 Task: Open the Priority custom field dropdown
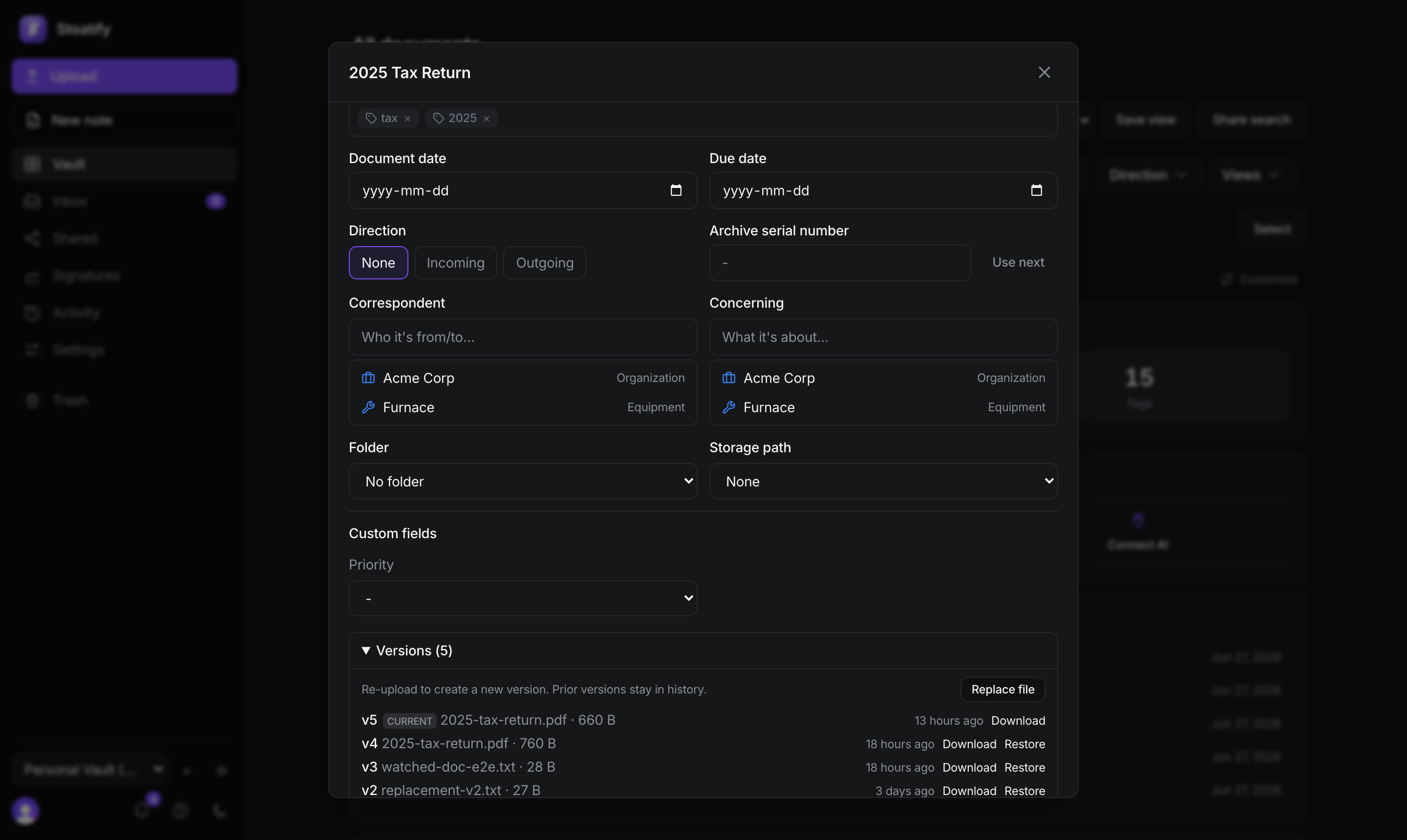click(x=523, y=598)
